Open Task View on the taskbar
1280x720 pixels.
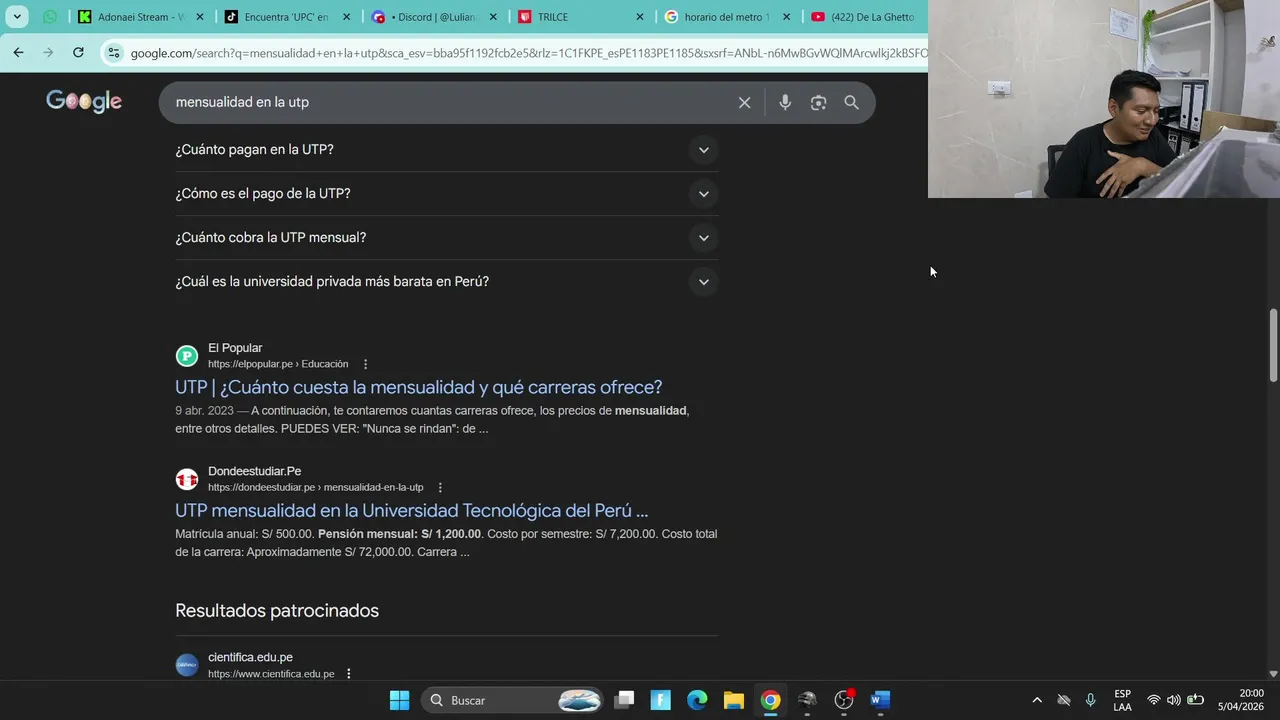(624, 700)
